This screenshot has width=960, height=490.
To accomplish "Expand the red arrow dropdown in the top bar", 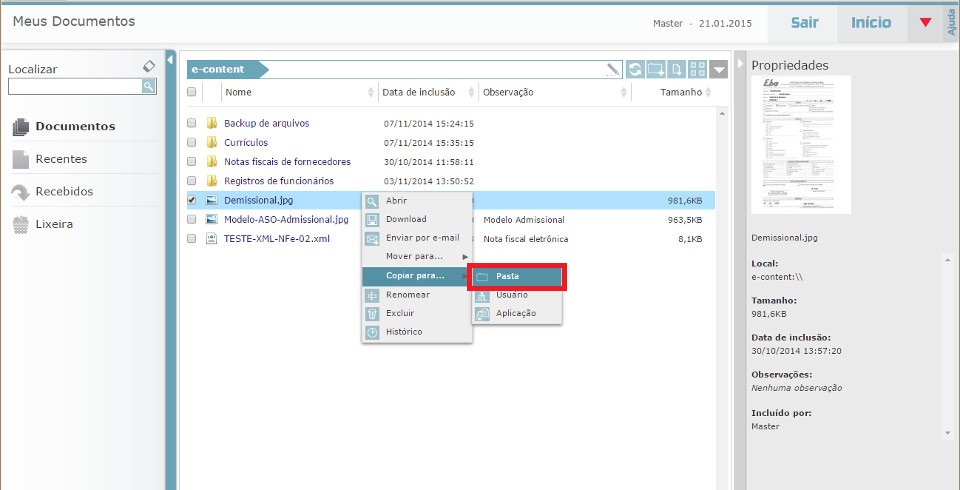I will click(925, 23).
